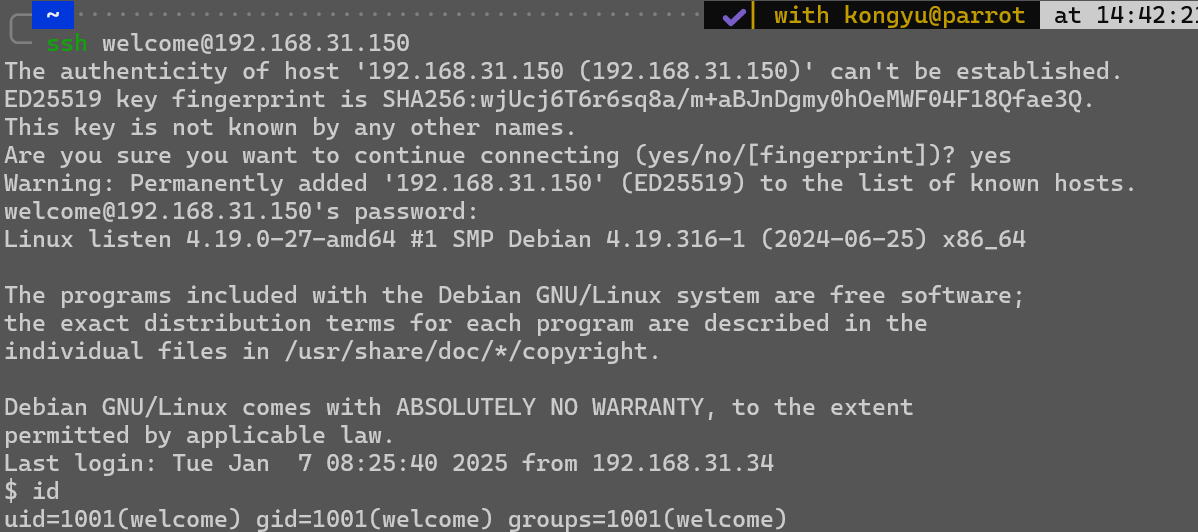Viewport: 1198px width, 532px height.
Task: Click the 'Warning: Permanently added' line
Action: 571,184
